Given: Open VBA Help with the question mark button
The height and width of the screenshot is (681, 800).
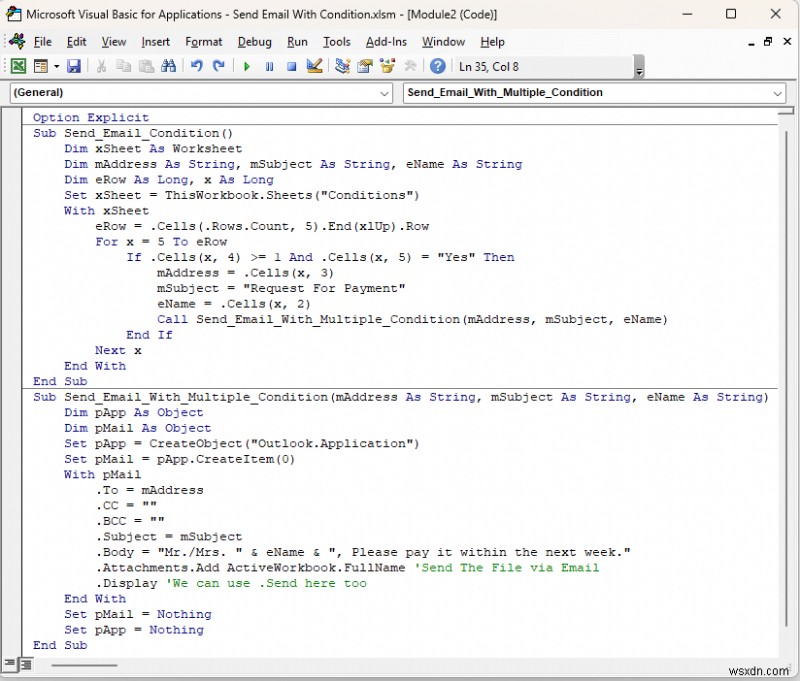Looking at the screenshot, I should click(438, 66).
